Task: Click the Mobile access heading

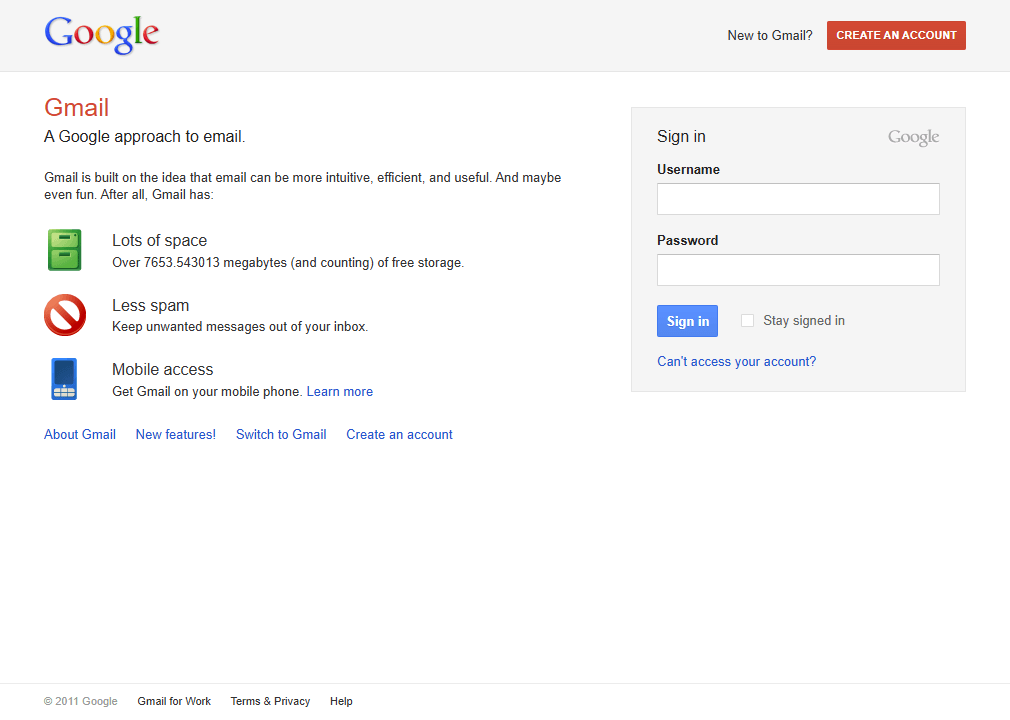Action: pyautogui.click(x=162, y=370)
